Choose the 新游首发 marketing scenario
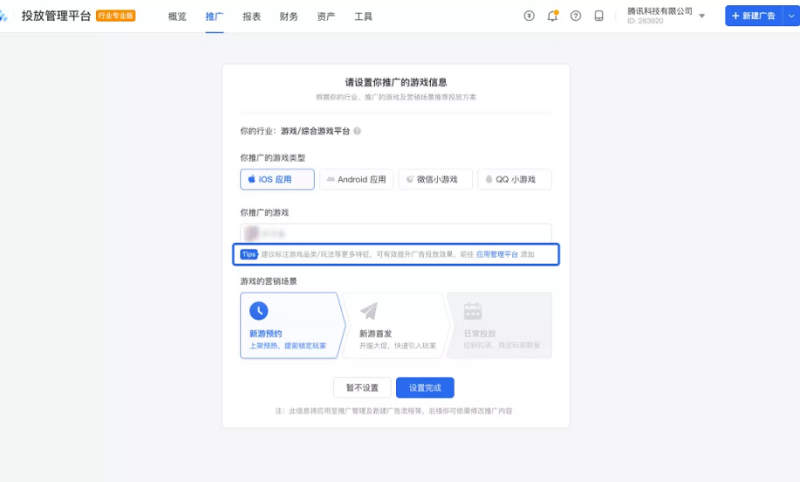This screenshot has width=800, height=482. coord(396,325)
